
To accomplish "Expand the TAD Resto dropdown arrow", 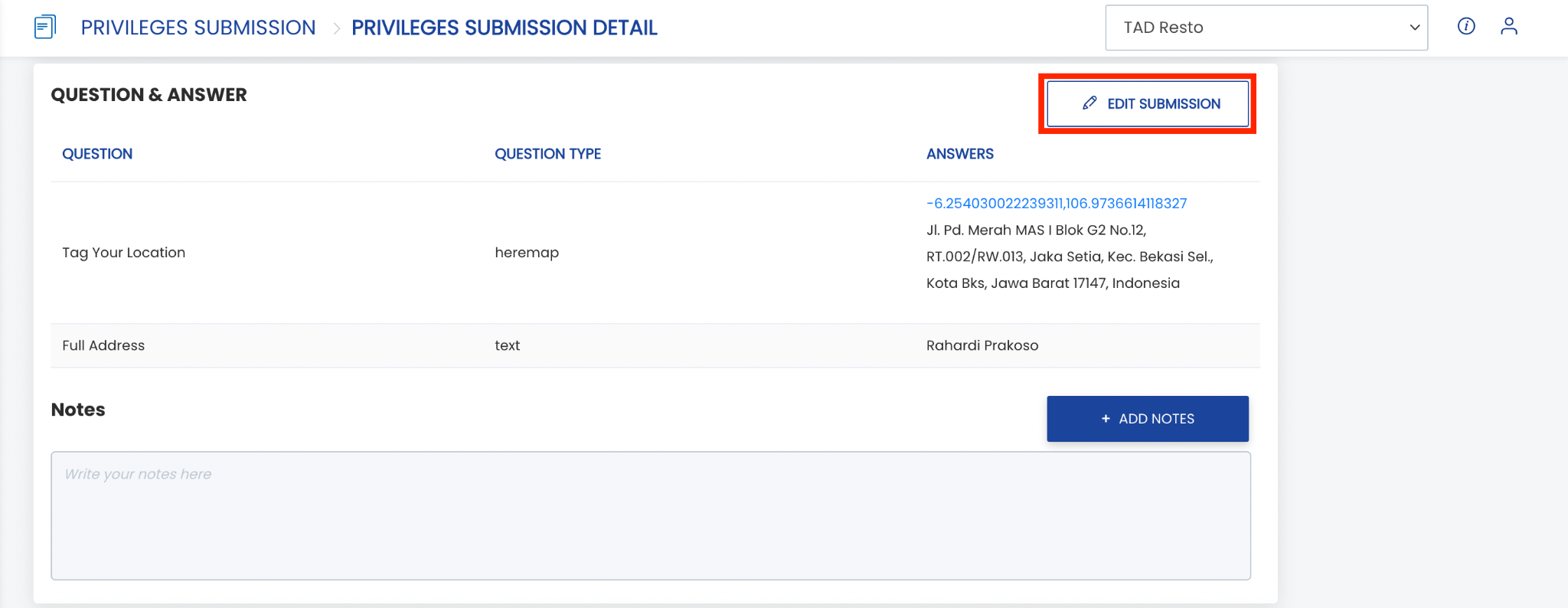I will click(x=1415, y=28).
